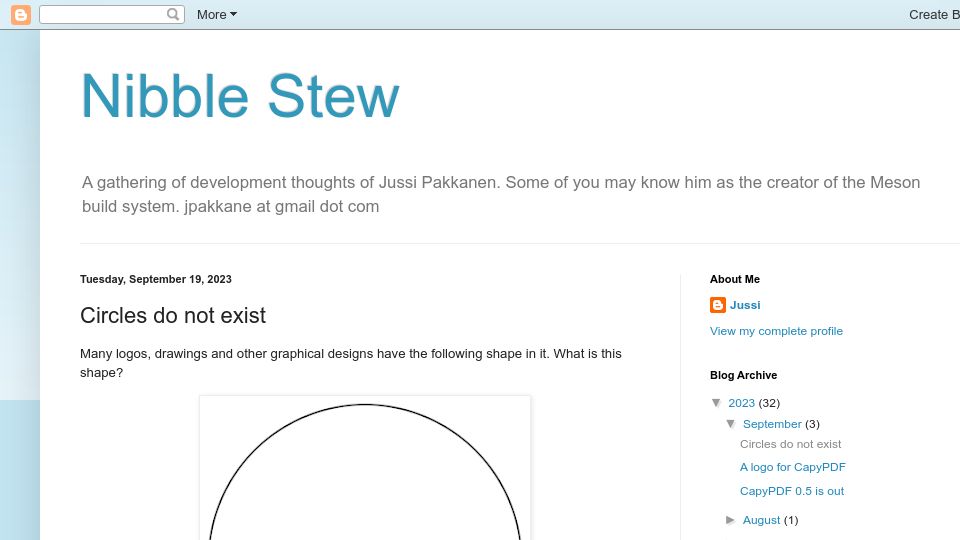Screen dimensions: 960x540
Task: Click the Blogger profile icon beside Jussi
Action: click(718, 305)
